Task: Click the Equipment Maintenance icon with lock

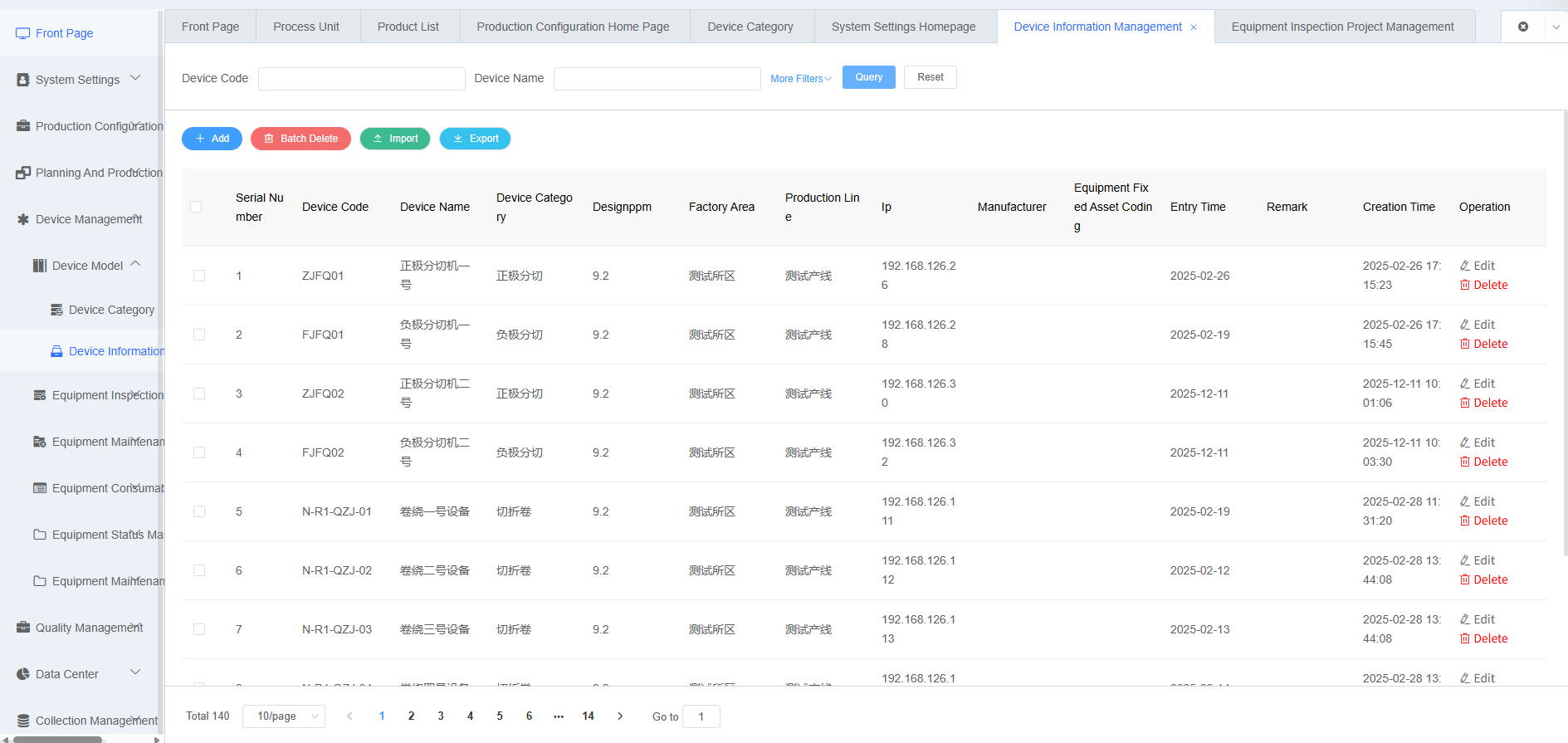Action: point(40,442)
